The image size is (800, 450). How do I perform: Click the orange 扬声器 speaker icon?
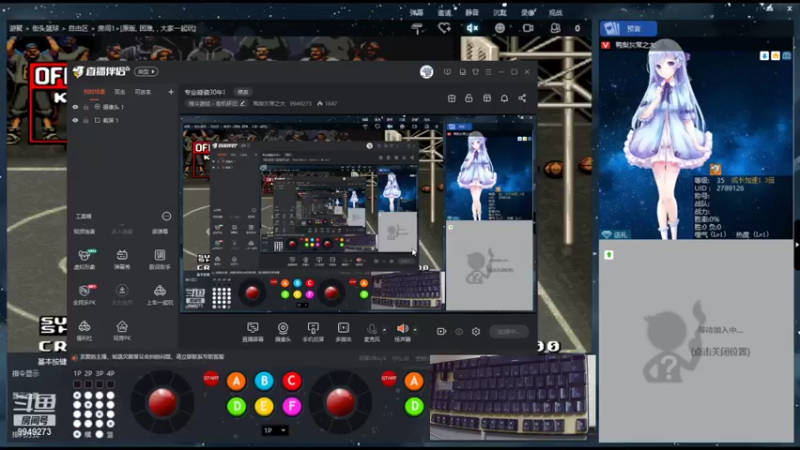coord(403,329)
